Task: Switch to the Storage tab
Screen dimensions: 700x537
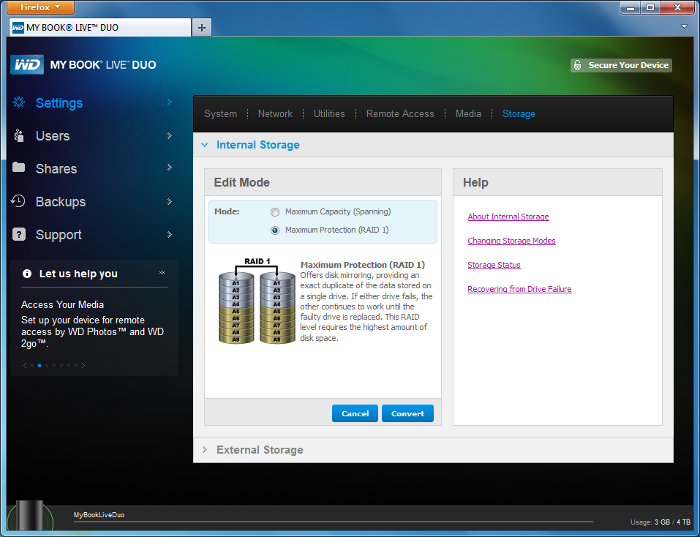Action: (x=518, y=114)
